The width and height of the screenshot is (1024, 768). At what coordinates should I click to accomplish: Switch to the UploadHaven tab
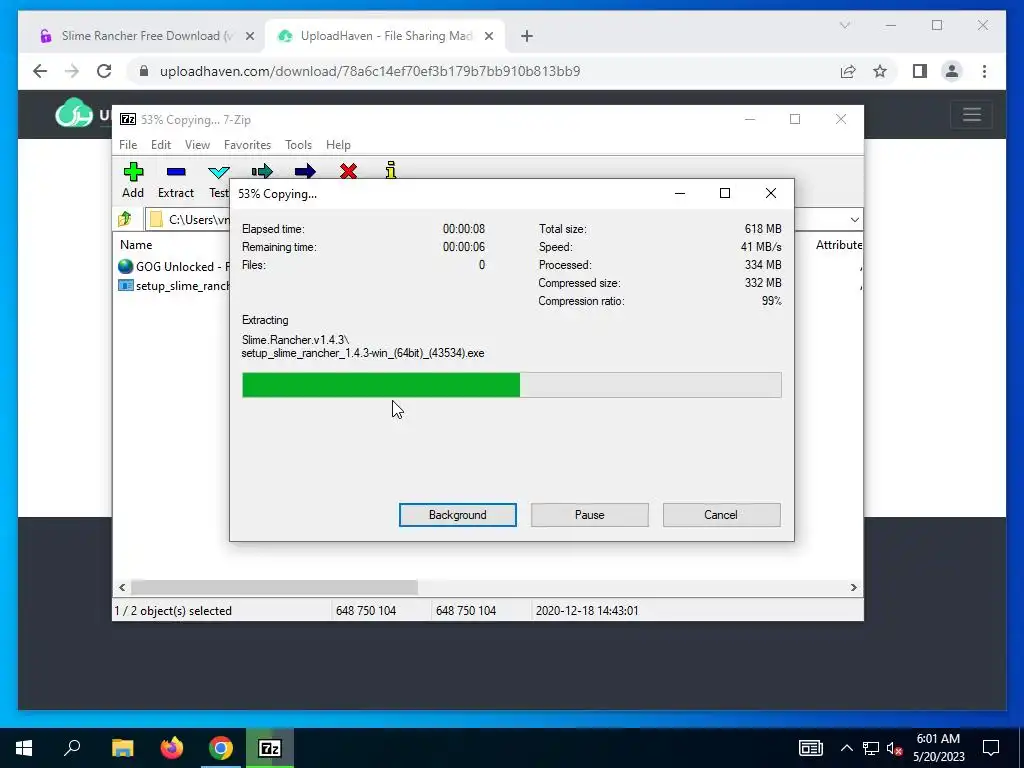pos(385,36)
